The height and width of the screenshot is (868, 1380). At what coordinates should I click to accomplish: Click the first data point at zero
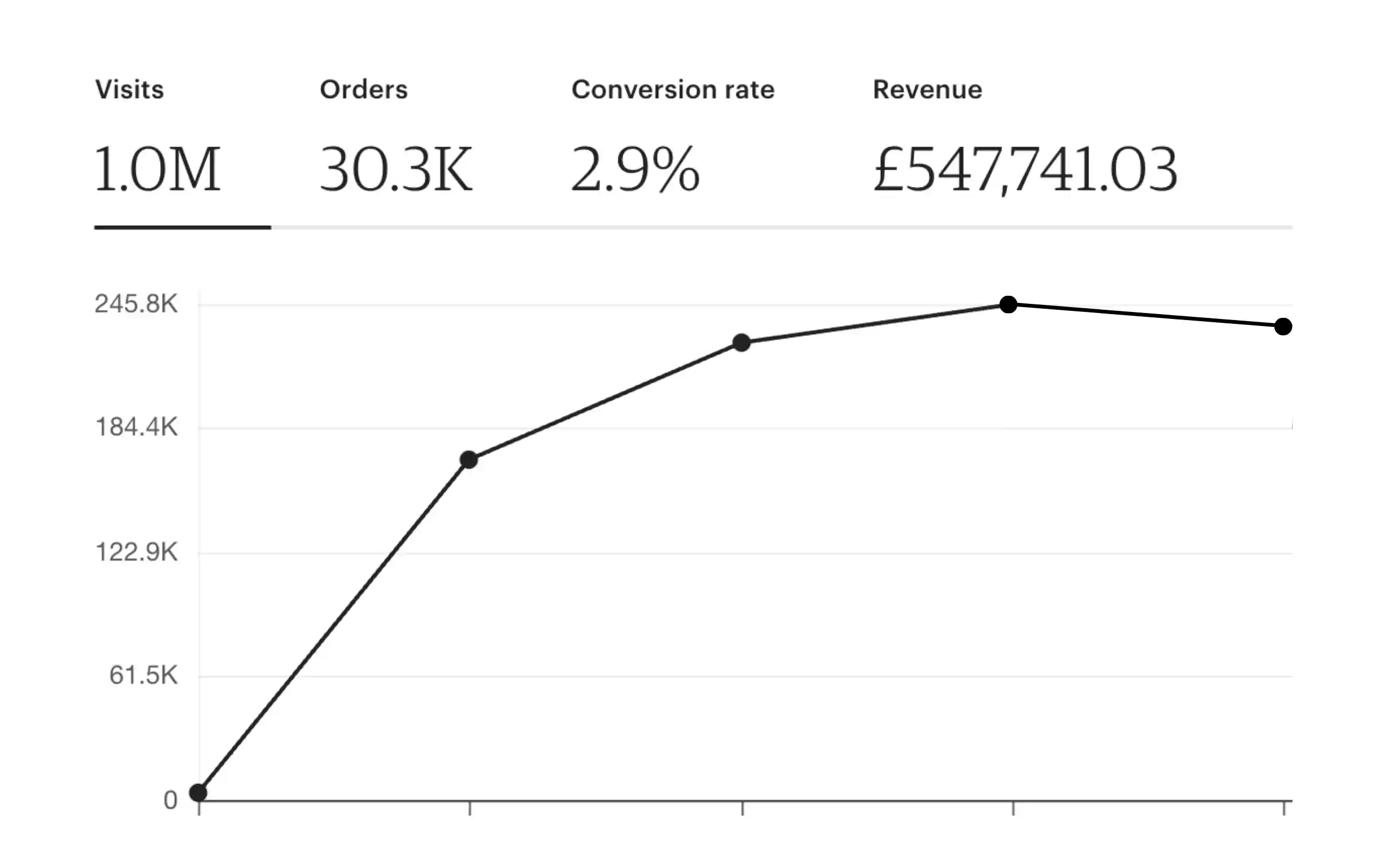pyautogui.click(x=198, y=793)
